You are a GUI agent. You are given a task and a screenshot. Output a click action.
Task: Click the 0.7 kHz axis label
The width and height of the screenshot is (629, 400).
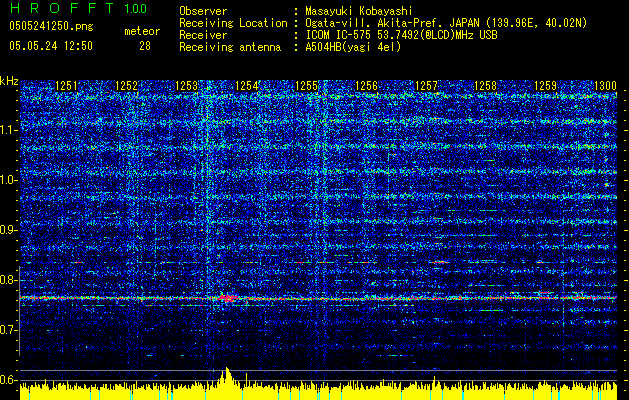[x=8, y=330]
